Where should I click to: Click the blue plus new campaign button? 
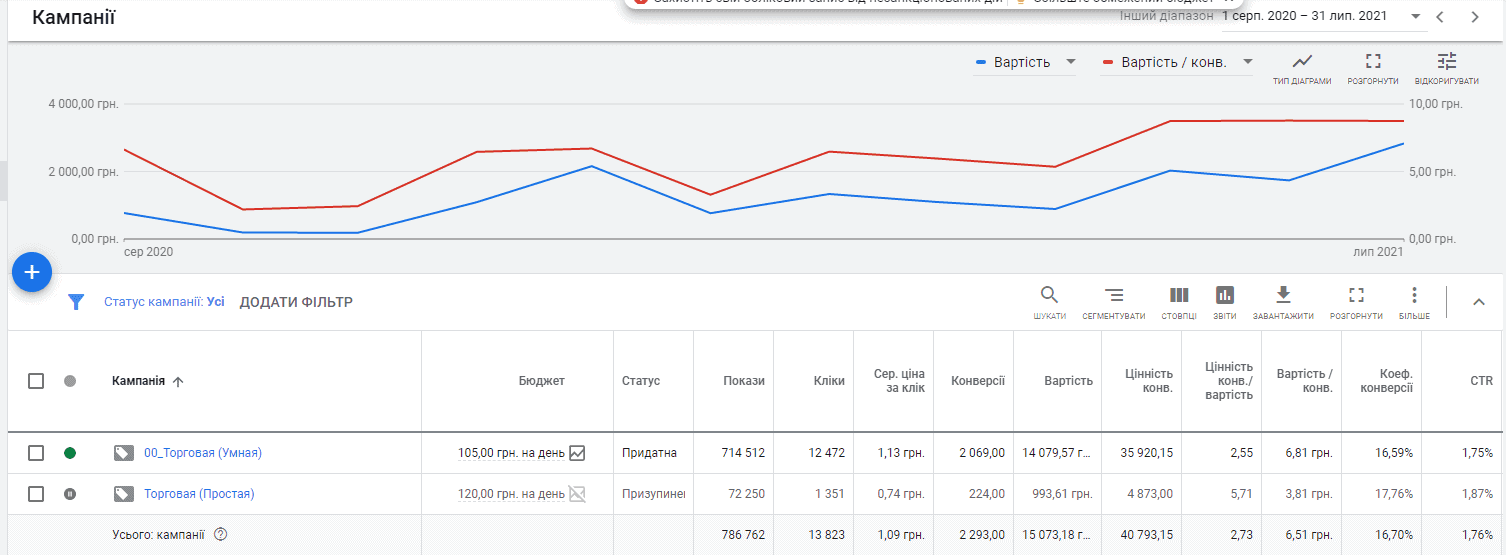click(x=32, y=272)
